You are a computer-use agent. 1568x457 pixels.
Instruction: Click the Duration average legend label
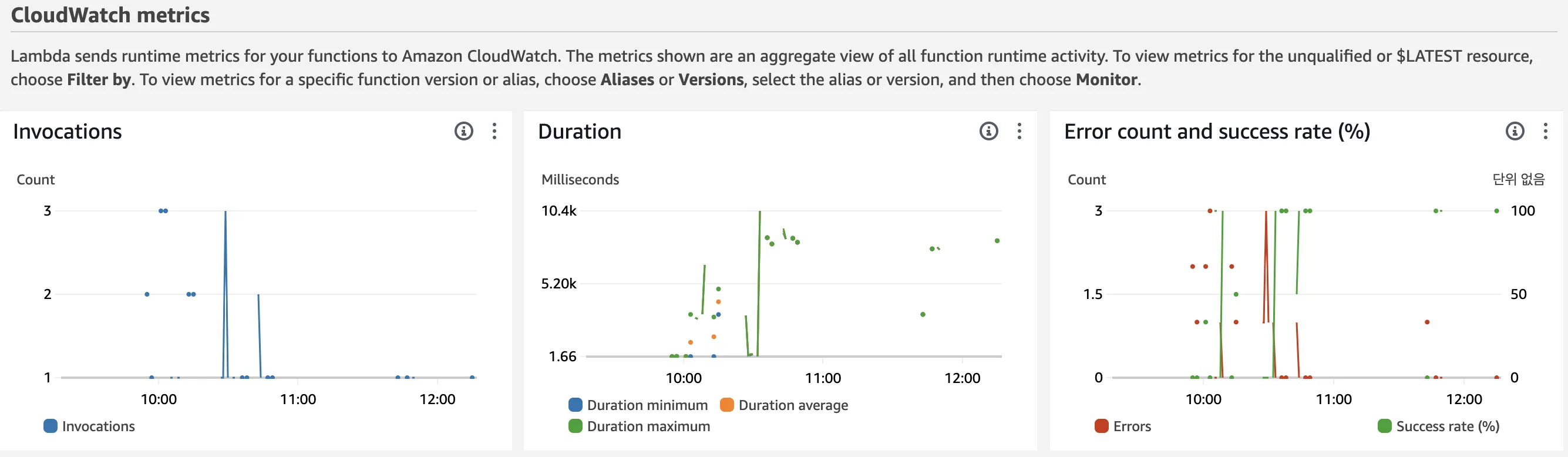(793, 405)
